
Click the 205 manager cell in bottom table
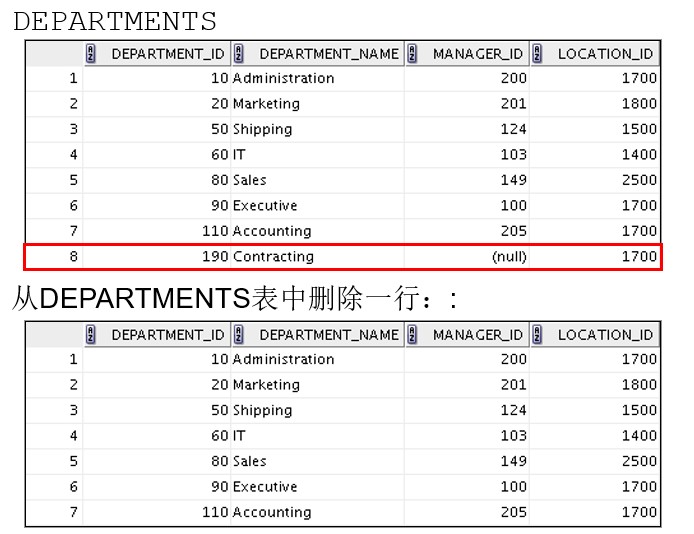click(x=467, y=512)
